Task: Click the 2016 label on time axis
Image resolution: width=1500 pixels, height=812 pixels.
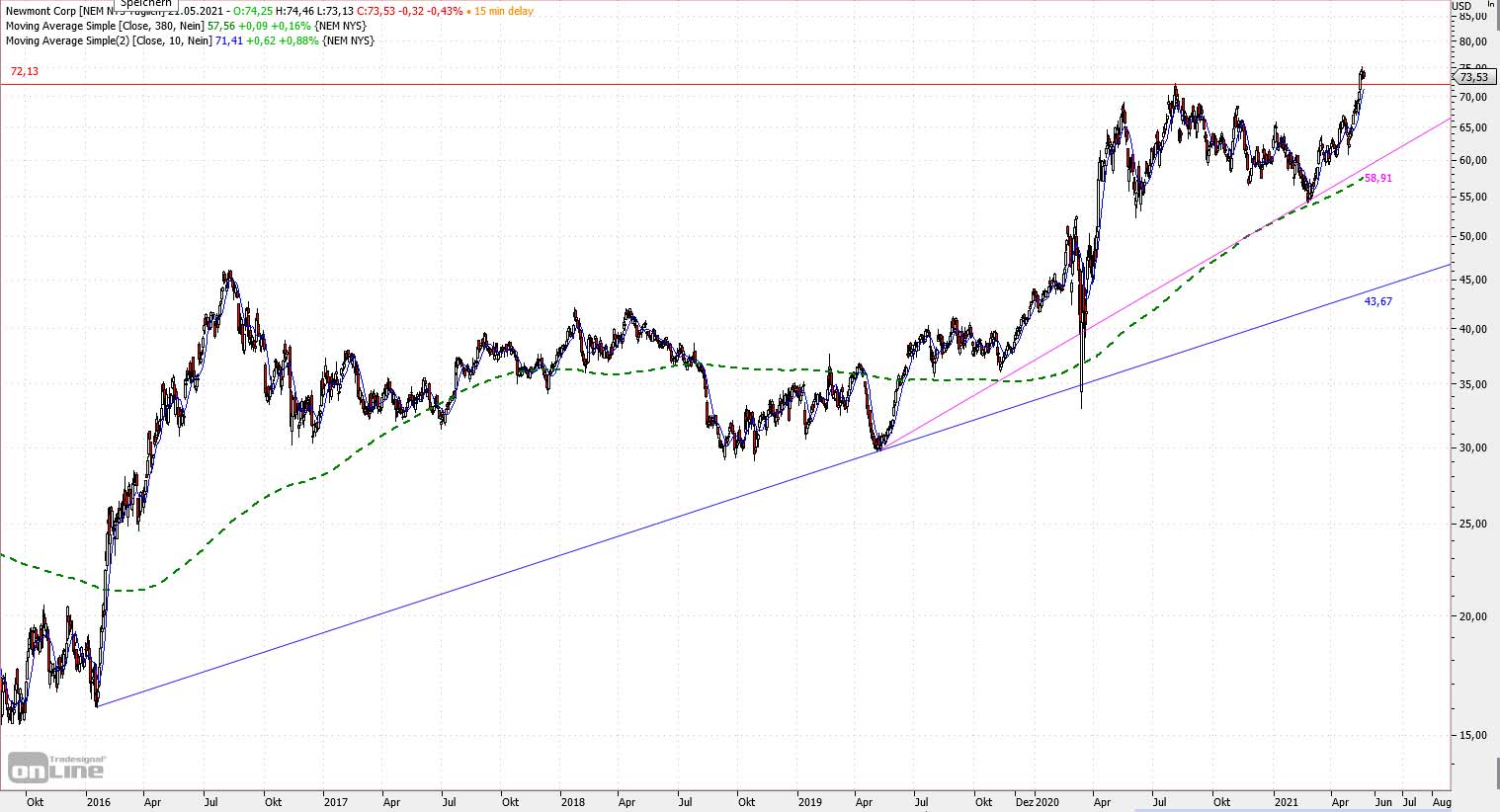Action: pyautogui.click(x=99, y=802)
